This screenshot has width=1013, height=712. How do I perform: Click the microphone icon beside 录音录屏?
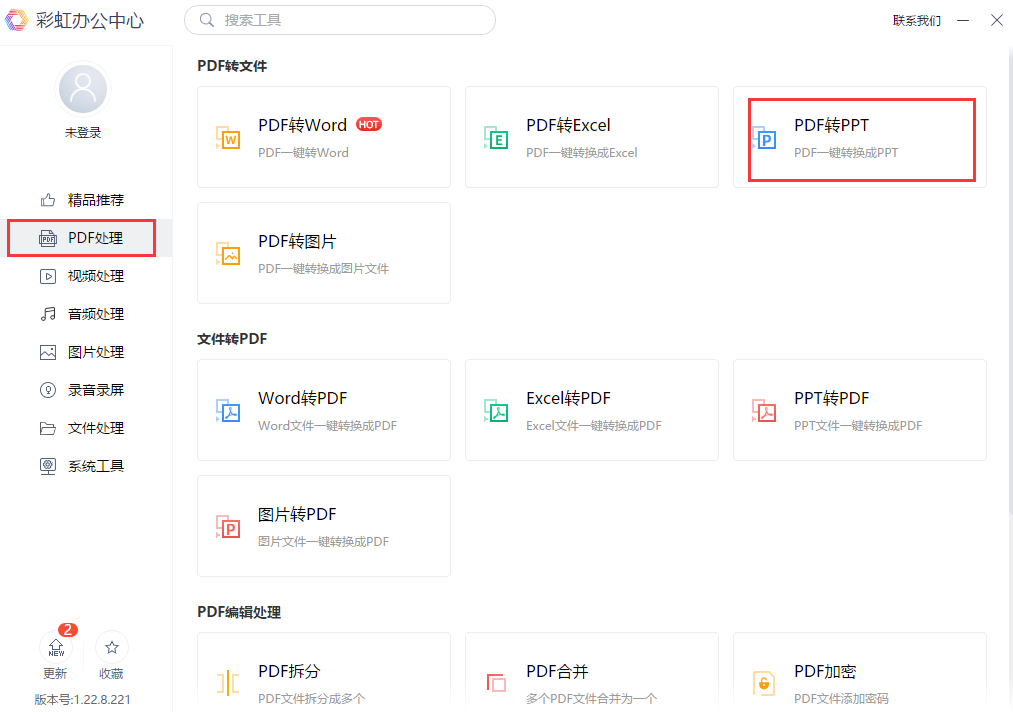click(48, 390)
